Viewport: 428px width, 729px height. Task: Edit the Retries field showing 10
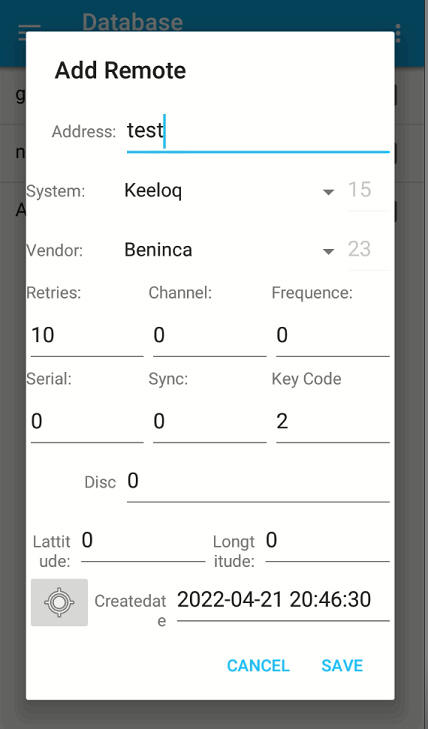(87, 336)
